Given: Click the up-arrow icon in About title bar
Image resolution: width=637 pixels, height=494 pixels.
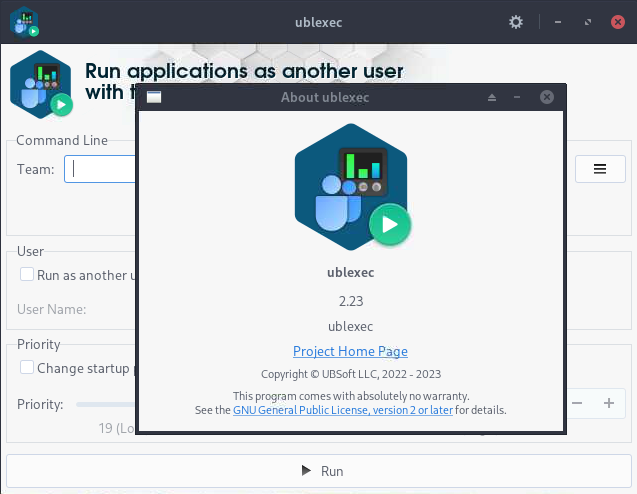Looking at the screenshot, I should coord(491,97).
